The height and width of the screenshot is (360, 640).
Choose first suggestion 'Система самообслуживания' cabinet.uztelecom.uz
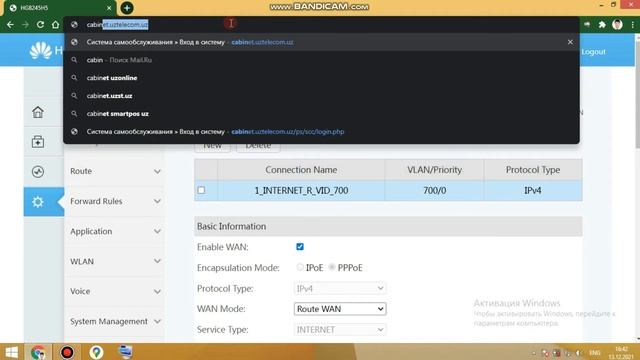click(321, 42)
